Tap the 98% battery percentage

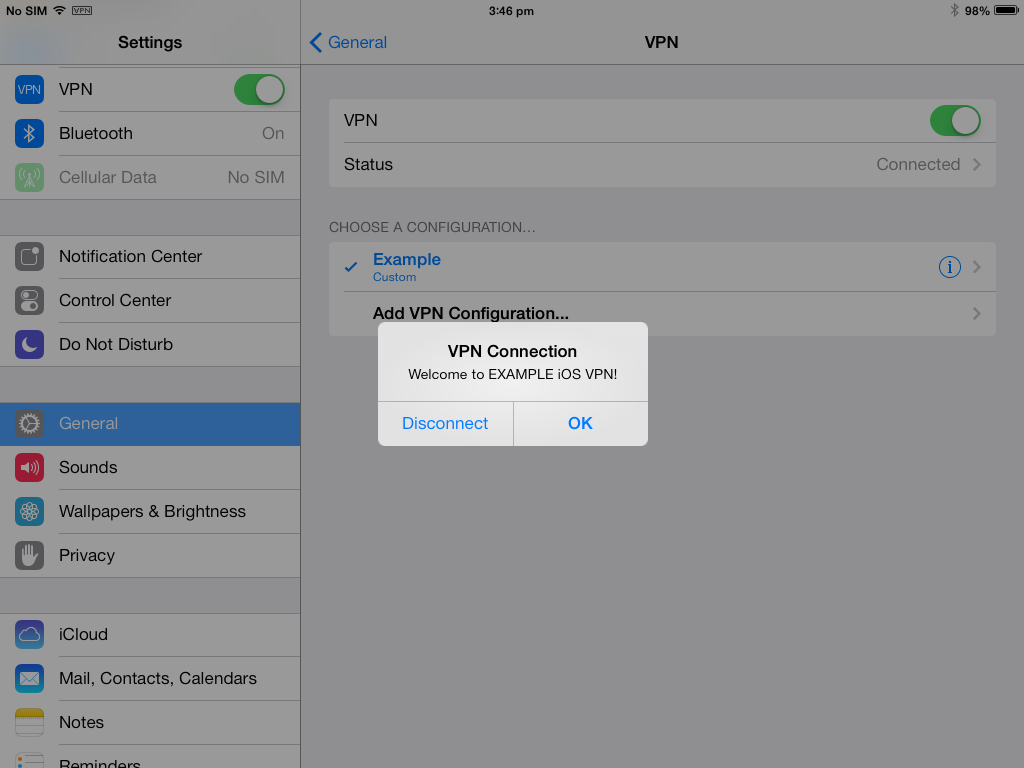pyautogui.click(x=977, y=11)
